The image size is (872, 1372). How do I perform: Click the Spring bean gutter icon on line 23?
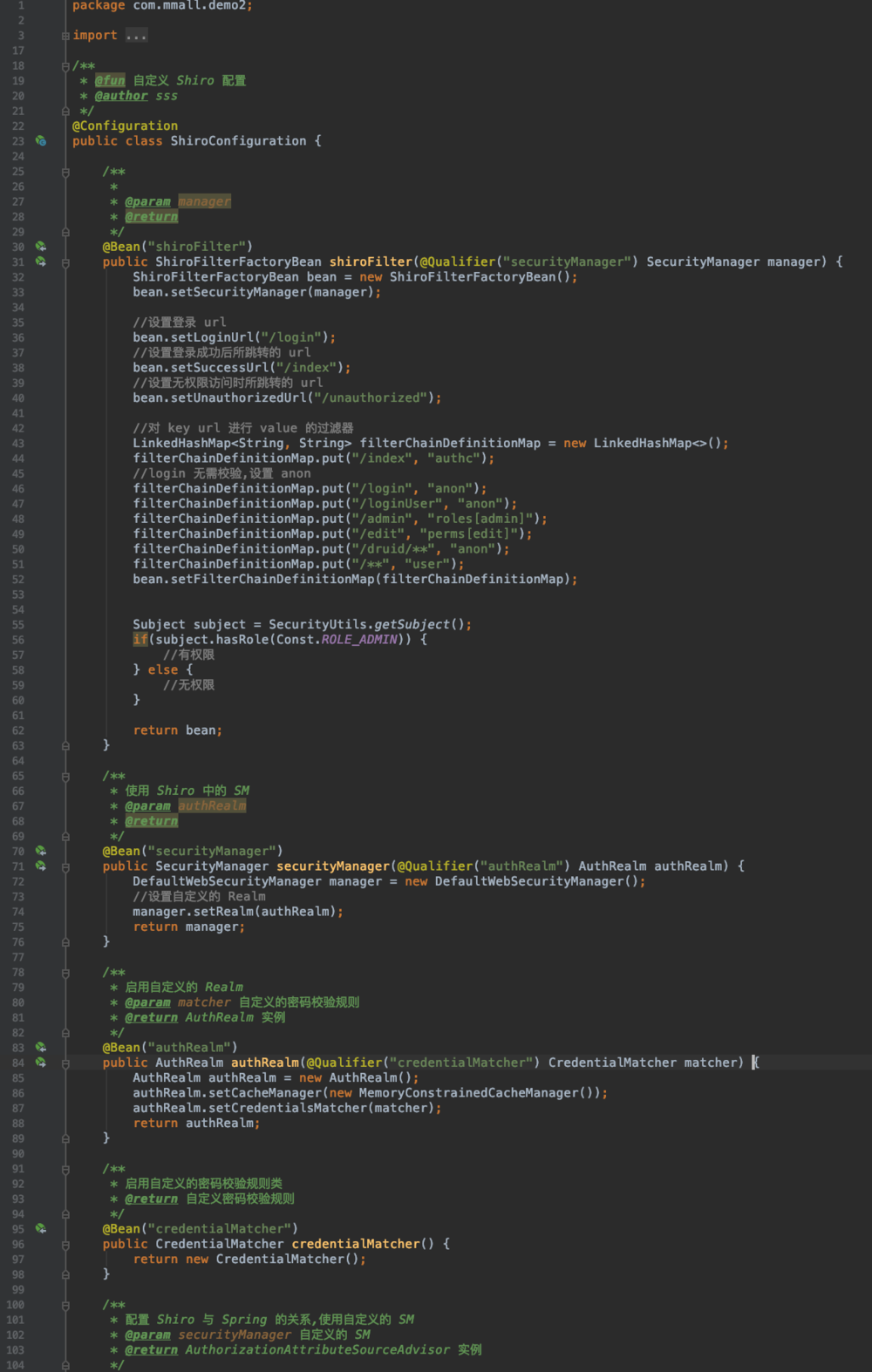(41, 140)
